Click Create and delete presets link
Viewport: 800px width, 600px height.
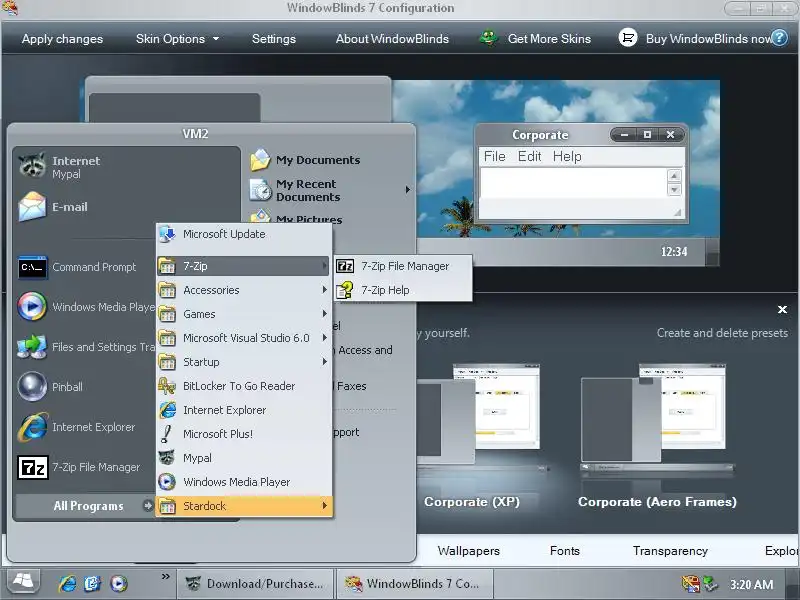coord(722,333)
